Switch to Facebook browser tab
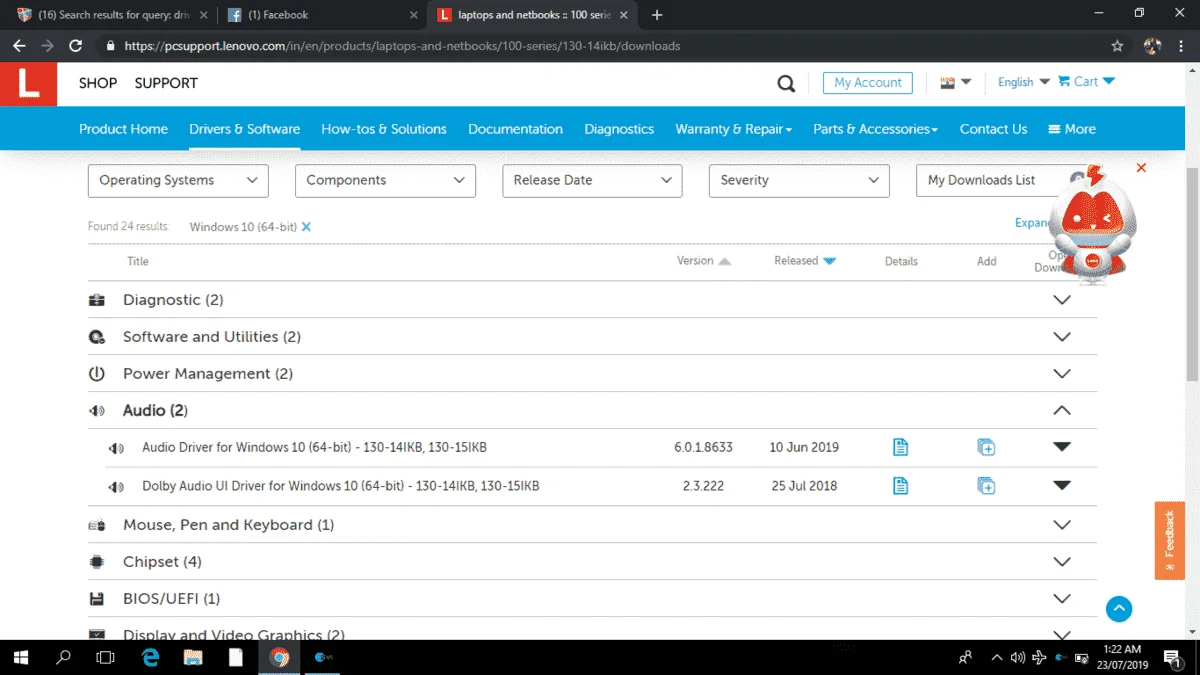This screenshot has width=1200, height=675. coord(323,15)
